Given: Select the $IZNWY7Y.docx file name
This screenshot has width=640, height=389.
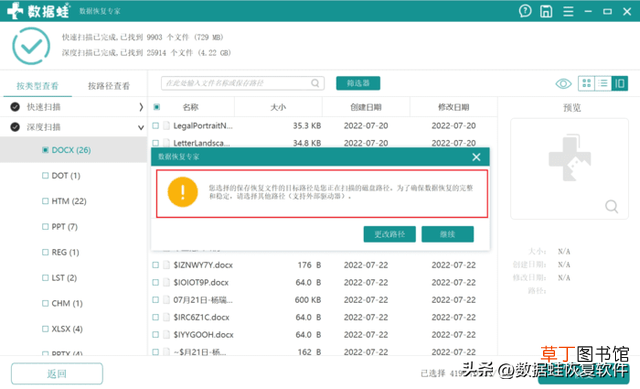Looking at the screenshot, I should (x=203, y=265).
